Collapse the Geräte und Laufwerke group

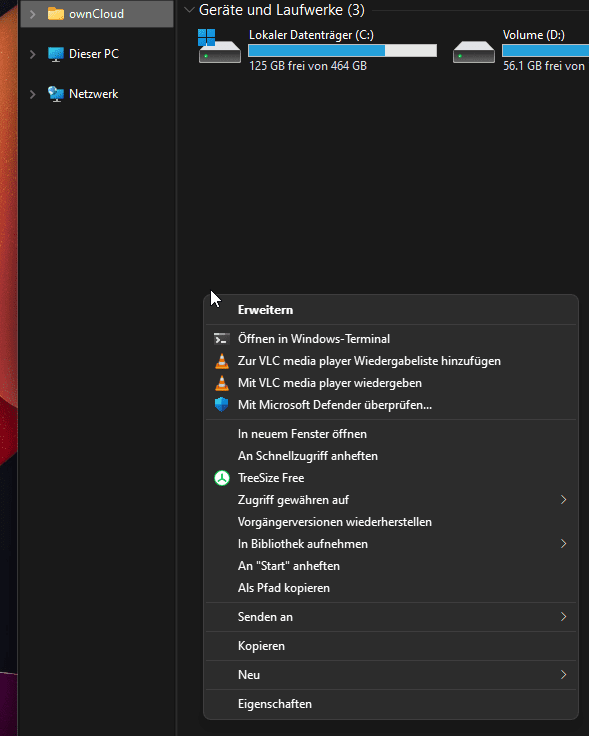(189, 9)
